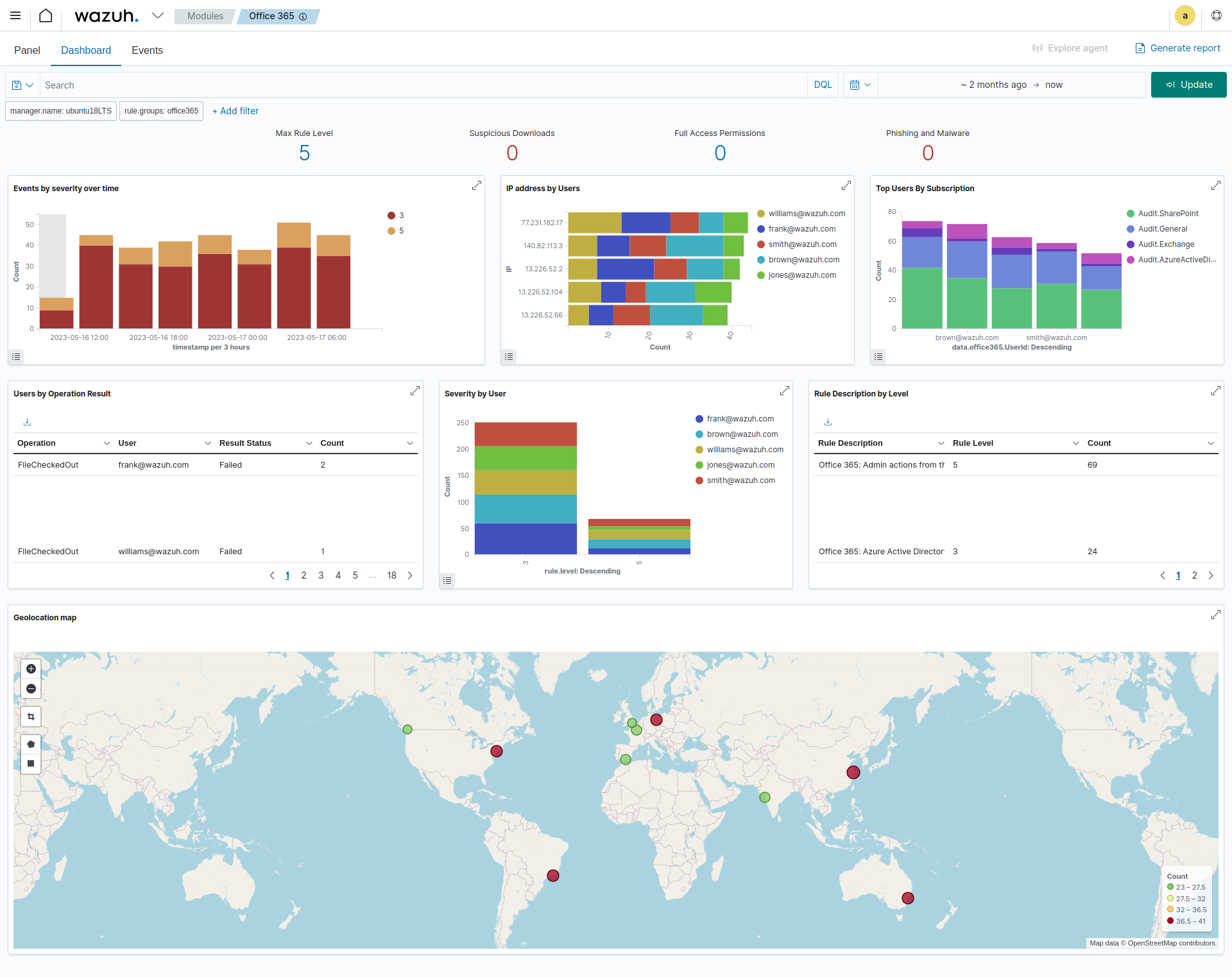This screenshot has width=1232, height=977.
Task: Expand the Wazuh app menu chevron
Action: [158, 15]
